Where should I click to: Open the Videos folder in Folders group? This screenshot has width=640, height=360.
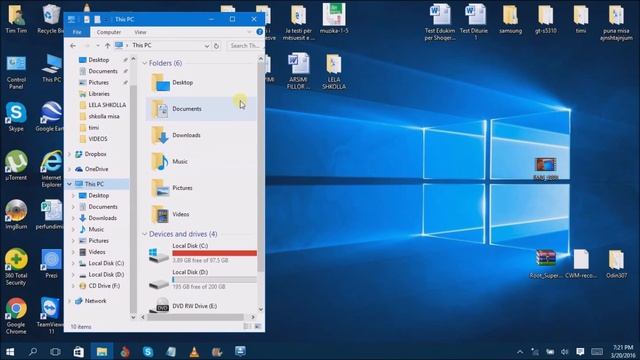coord(201,214)
